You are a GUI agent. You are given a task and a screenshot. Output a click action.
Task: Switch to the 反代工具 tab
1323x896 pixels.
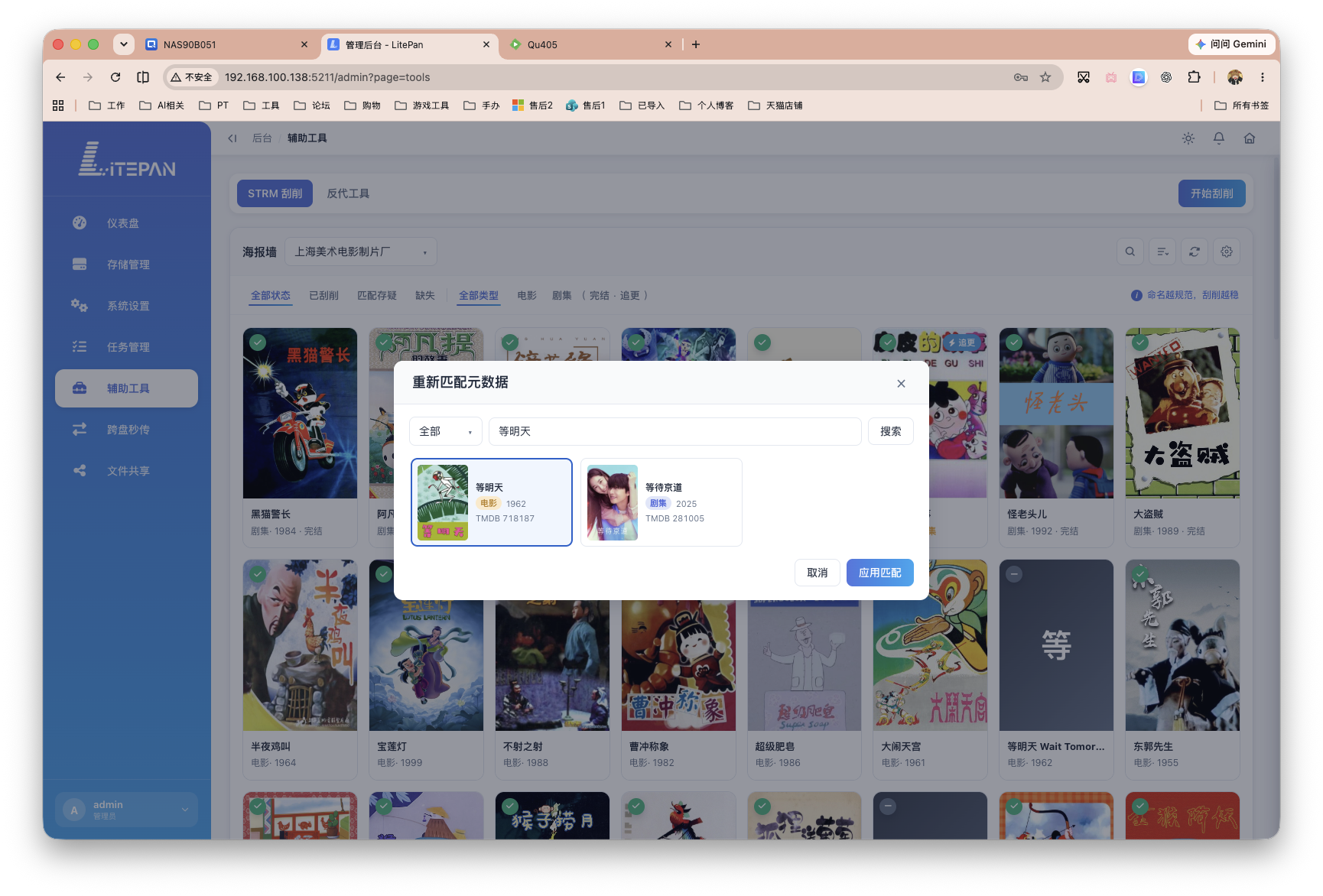(348, 193)
